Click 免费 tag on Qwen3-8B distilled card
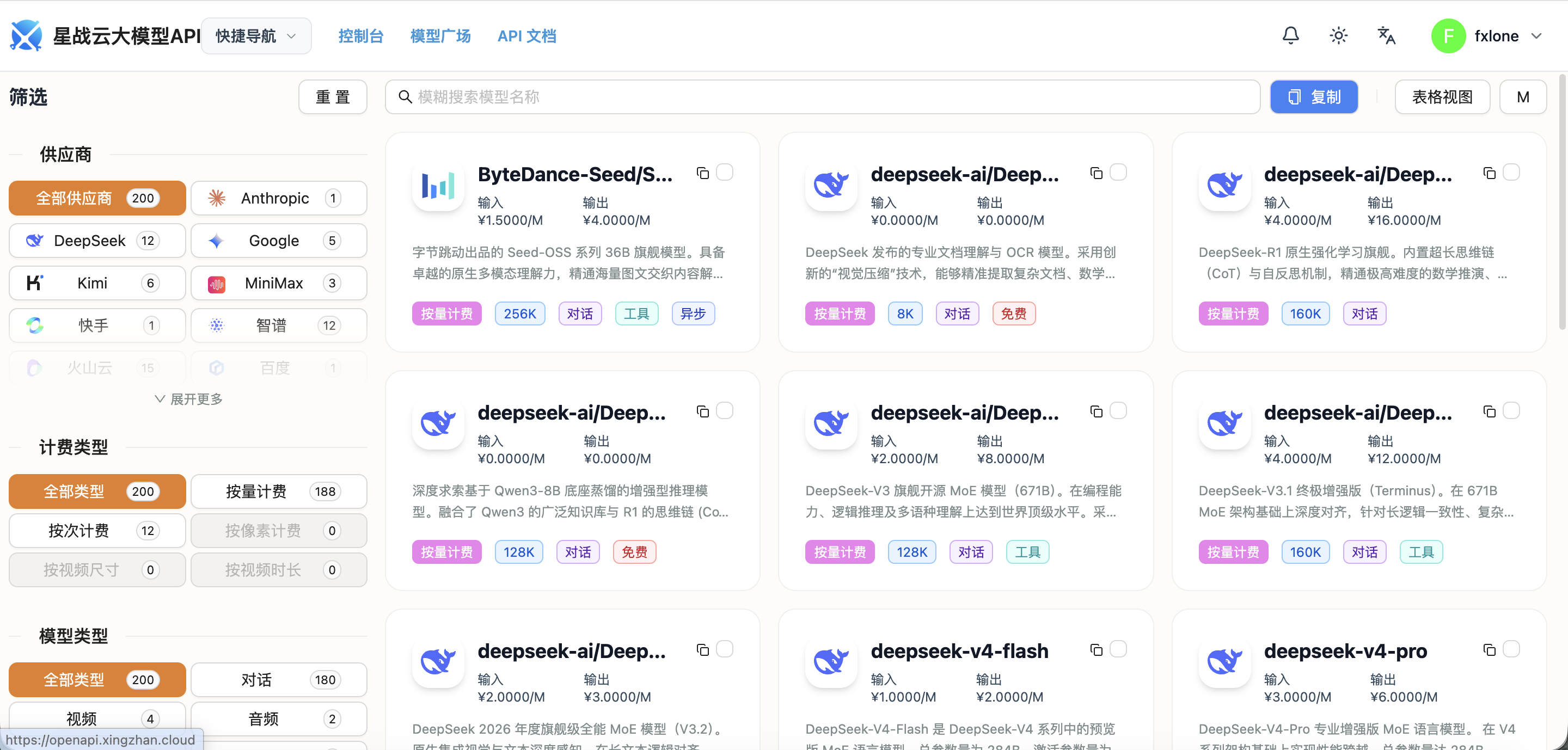 pyautogui.click(x=634, y=552)
